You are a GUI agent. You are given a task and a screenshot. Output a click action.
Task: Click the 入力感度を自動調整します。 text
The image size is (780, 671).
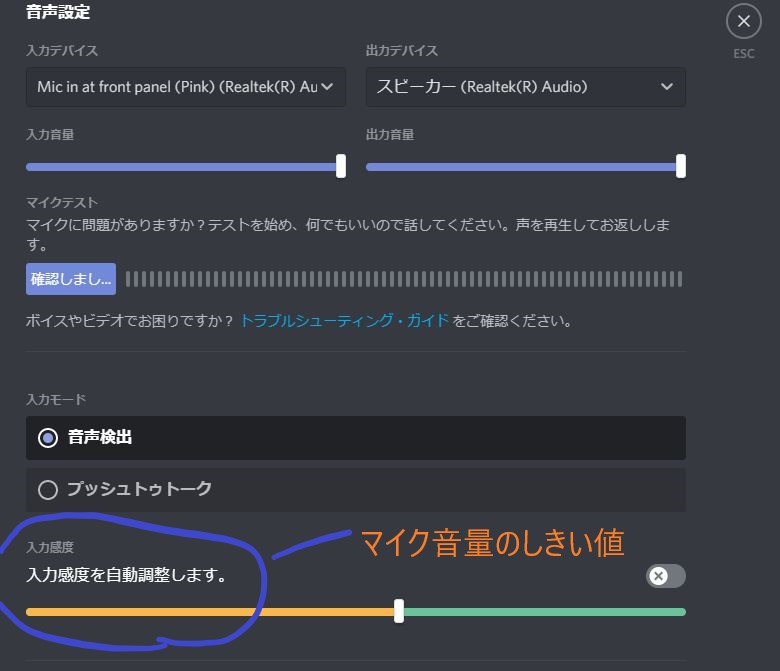127,575
